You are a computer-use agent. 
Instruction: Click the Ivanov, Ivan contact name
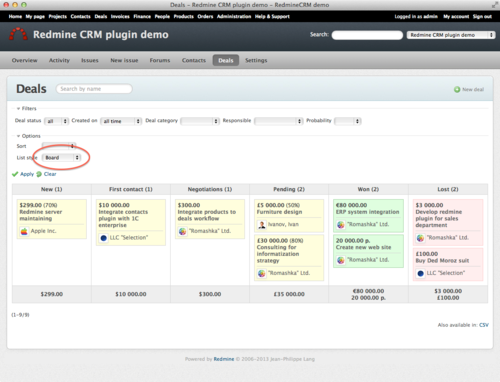(x=283, y=224)
